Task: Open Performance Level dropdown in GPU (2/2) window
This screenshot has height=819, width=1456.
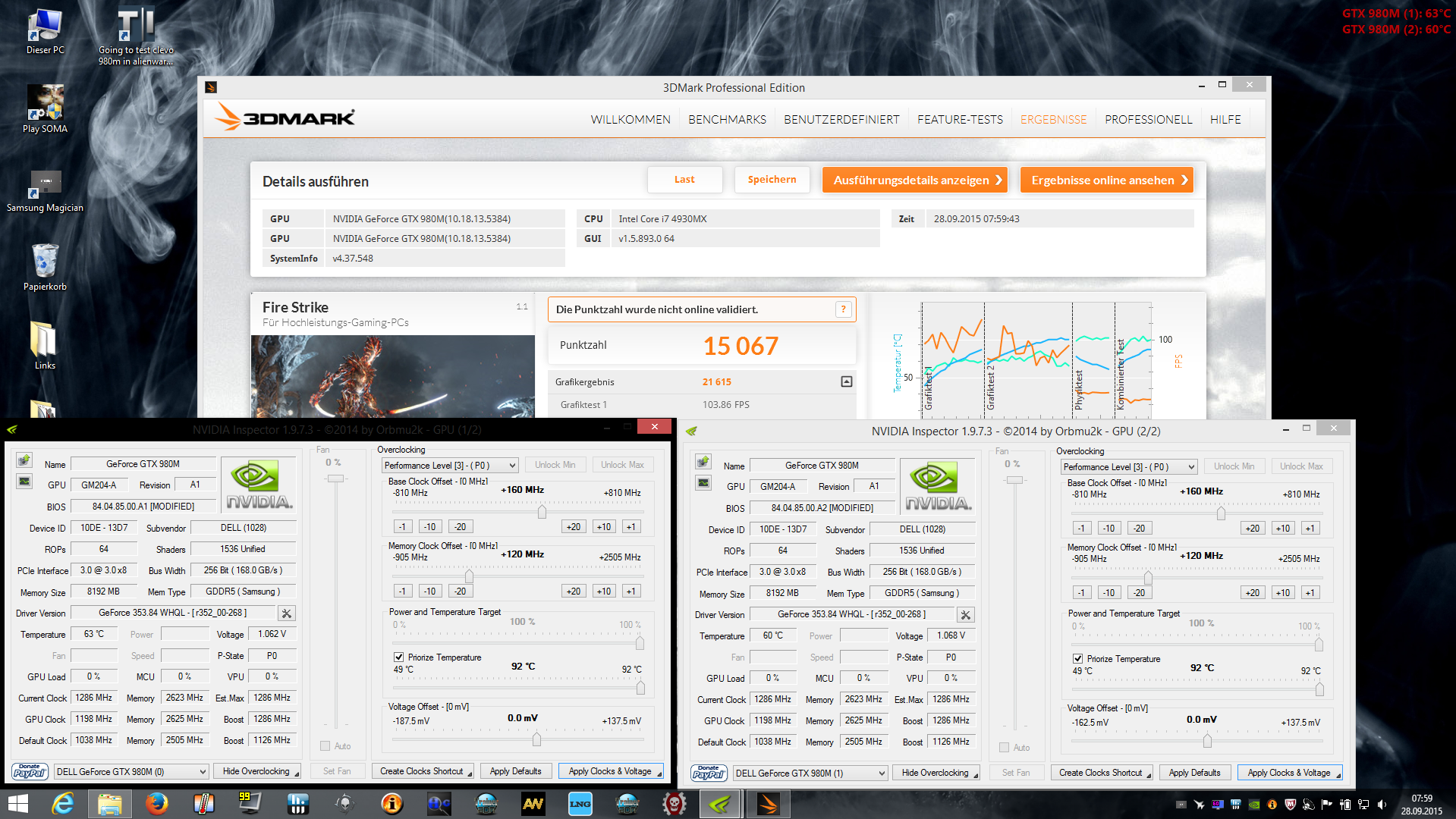Action: [1129, 466]
